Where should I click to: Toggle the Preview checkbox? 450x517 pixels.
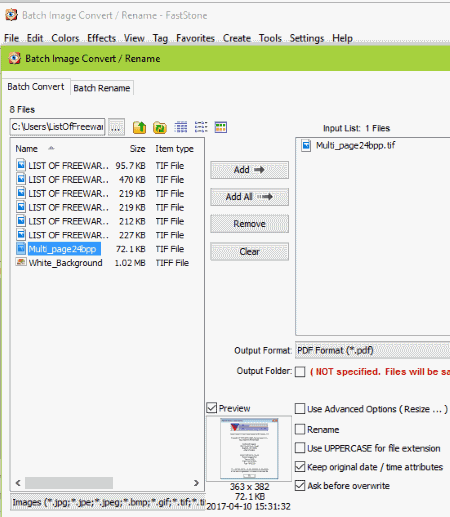pyautogui.click(x=212, y=408)
